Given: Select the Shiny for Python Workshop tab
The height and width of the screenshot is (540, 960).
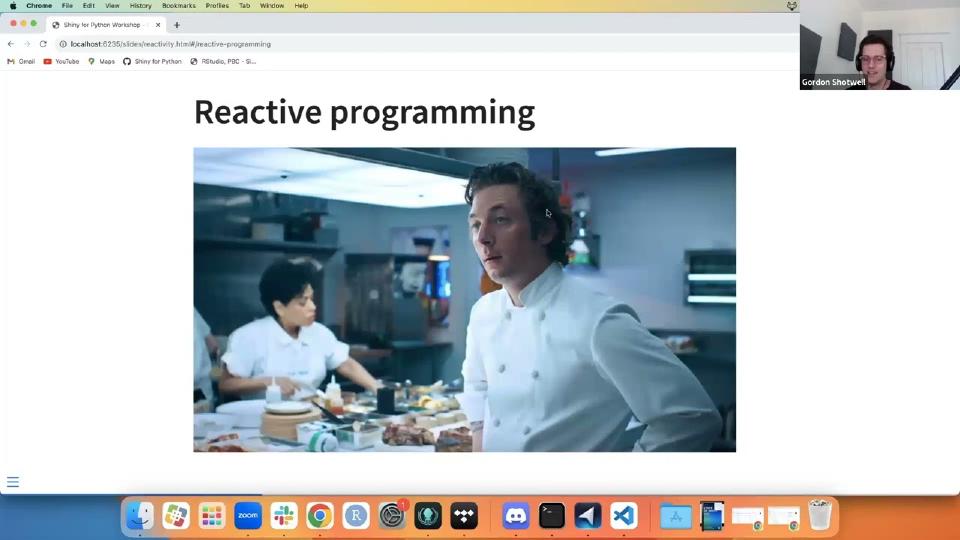Looking at the screenshot, I should pyautogui.click(x=105, y=25).
